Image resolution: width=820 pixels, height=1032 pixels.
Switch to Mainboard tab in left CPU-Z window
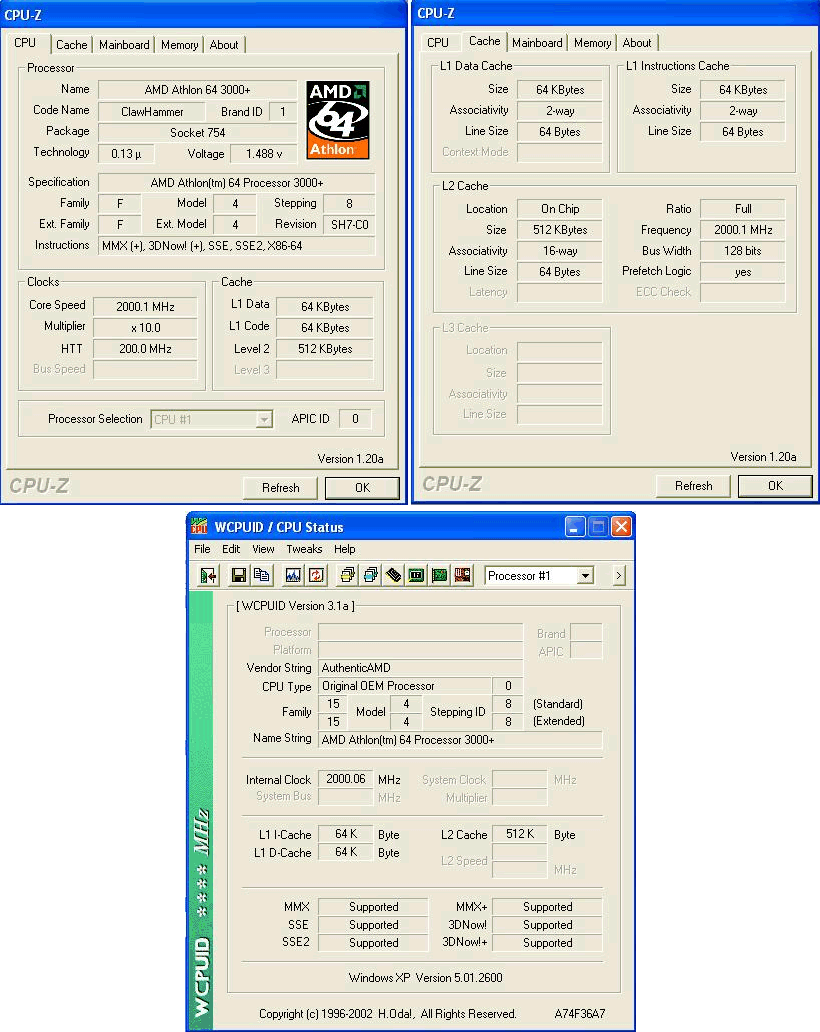click(124, 45)
